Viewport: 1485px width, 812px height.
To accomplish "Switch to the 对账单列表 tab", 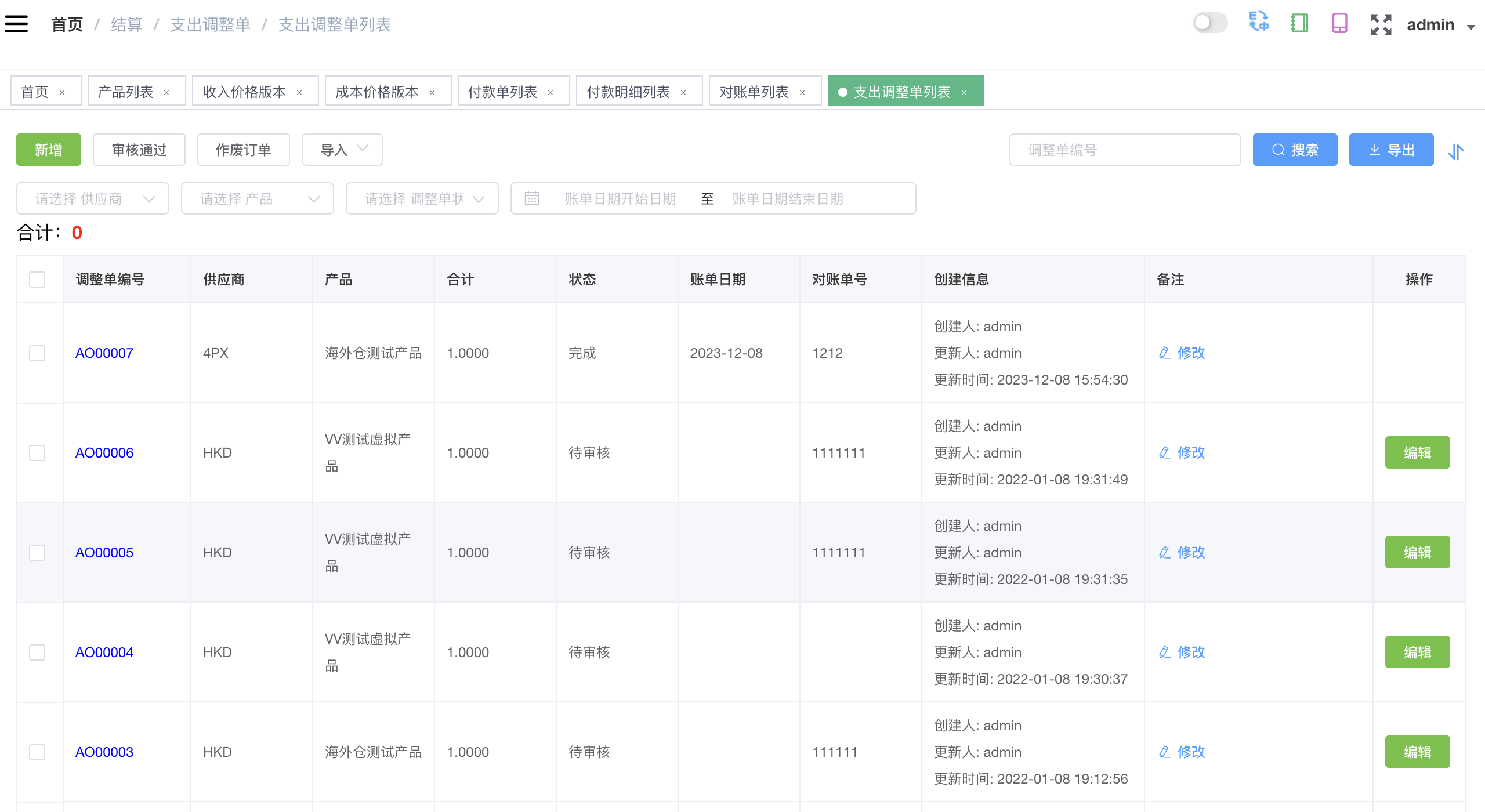I will pyautogui.click(x=754, y=92).
